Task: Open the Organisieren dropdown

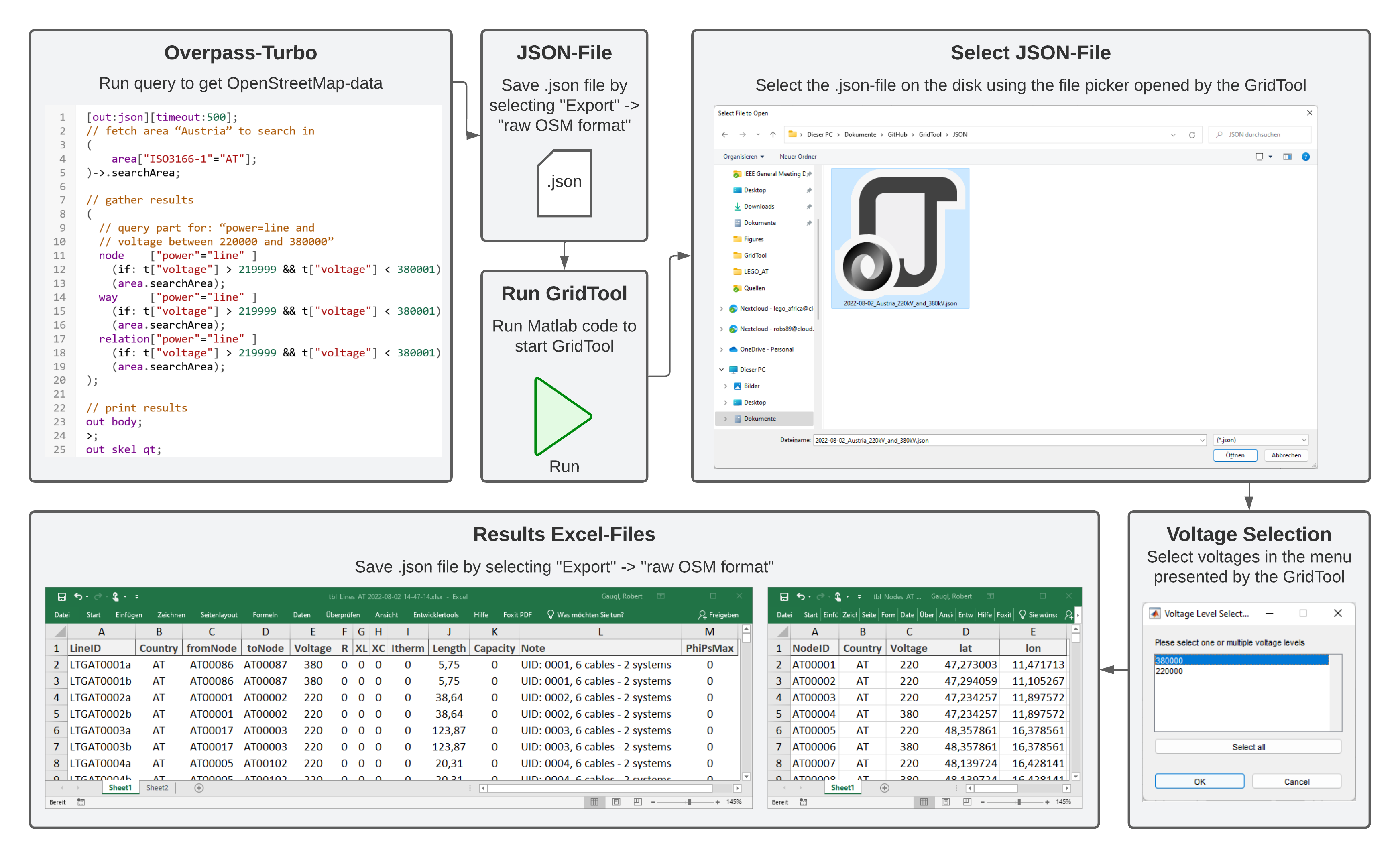Action: point(743,157)
